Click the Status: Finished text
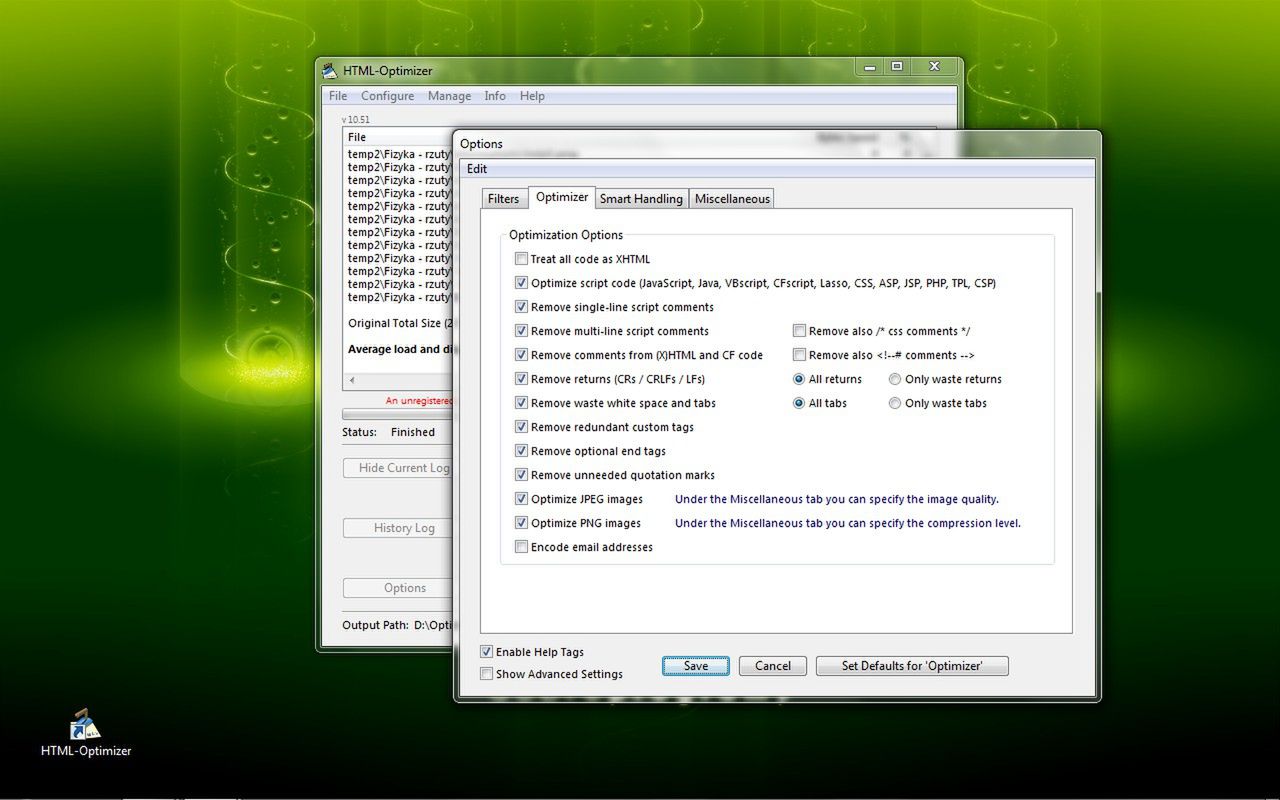 (388, 432)
